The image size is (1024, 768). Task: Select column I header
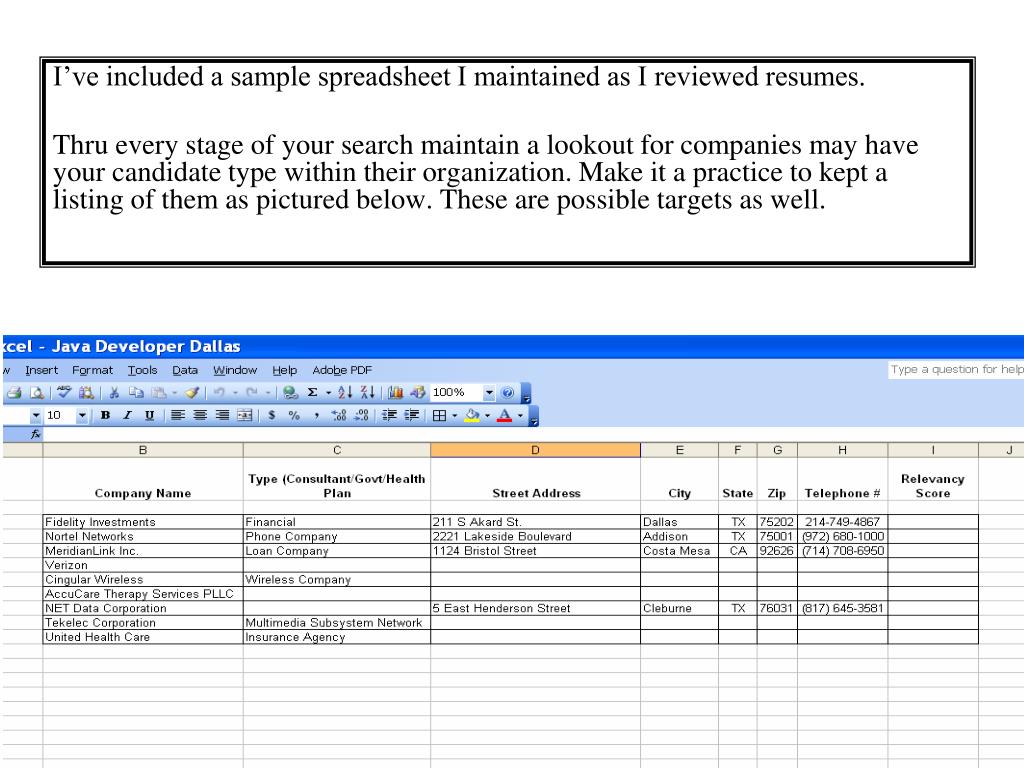(933, 450)
